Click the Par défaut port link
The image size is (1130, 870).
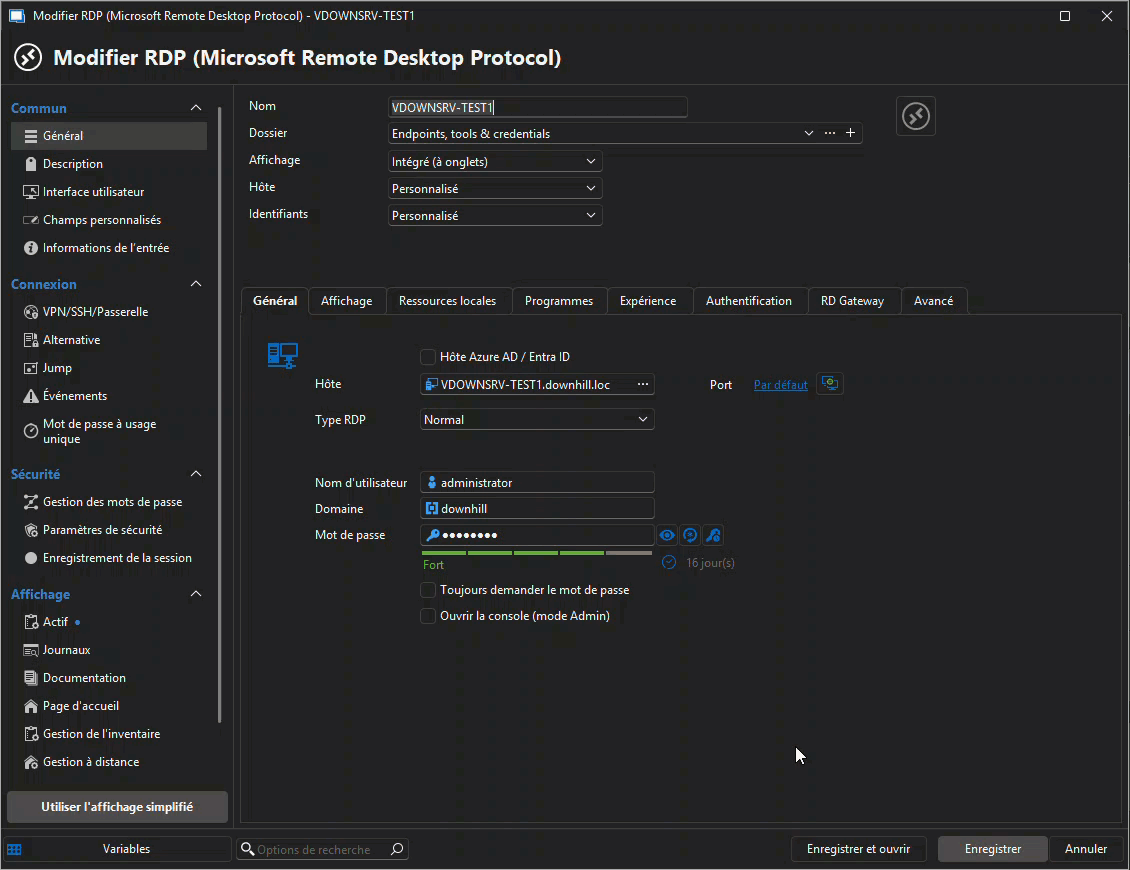780,384
